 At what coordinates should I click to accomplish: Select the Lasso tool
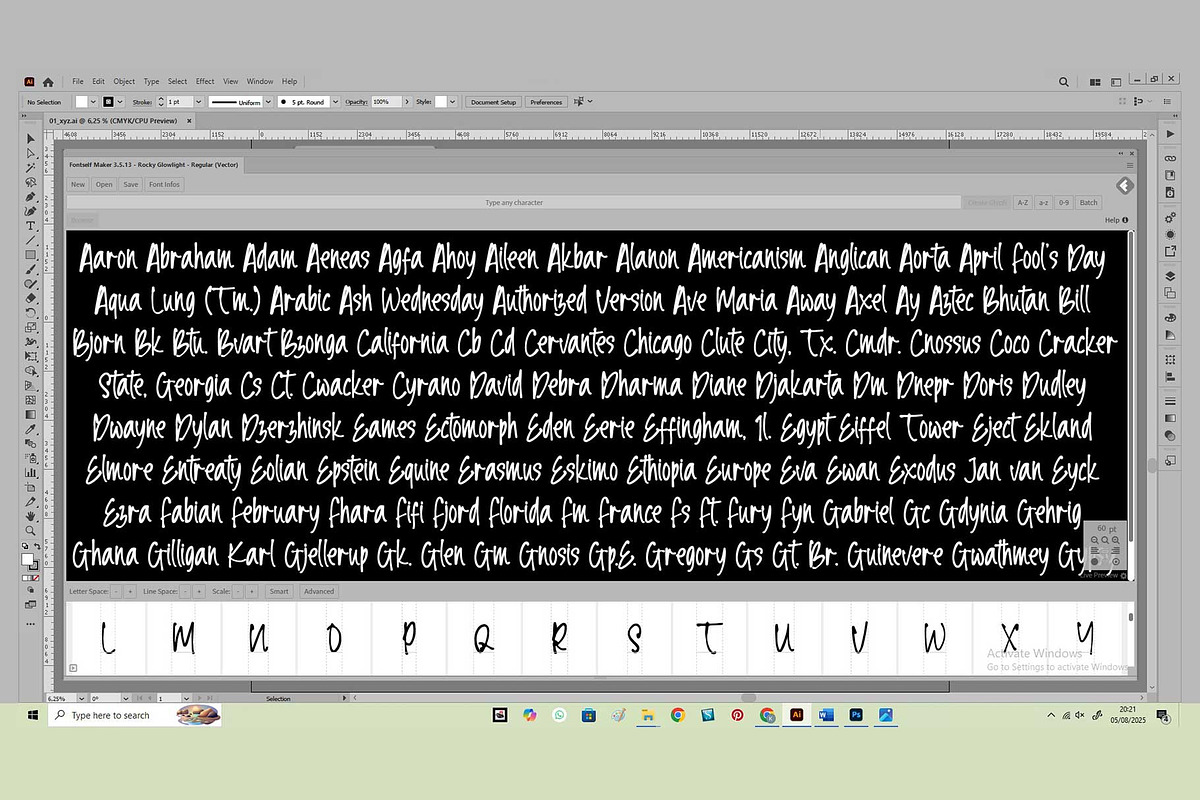(x=30, y=182)
